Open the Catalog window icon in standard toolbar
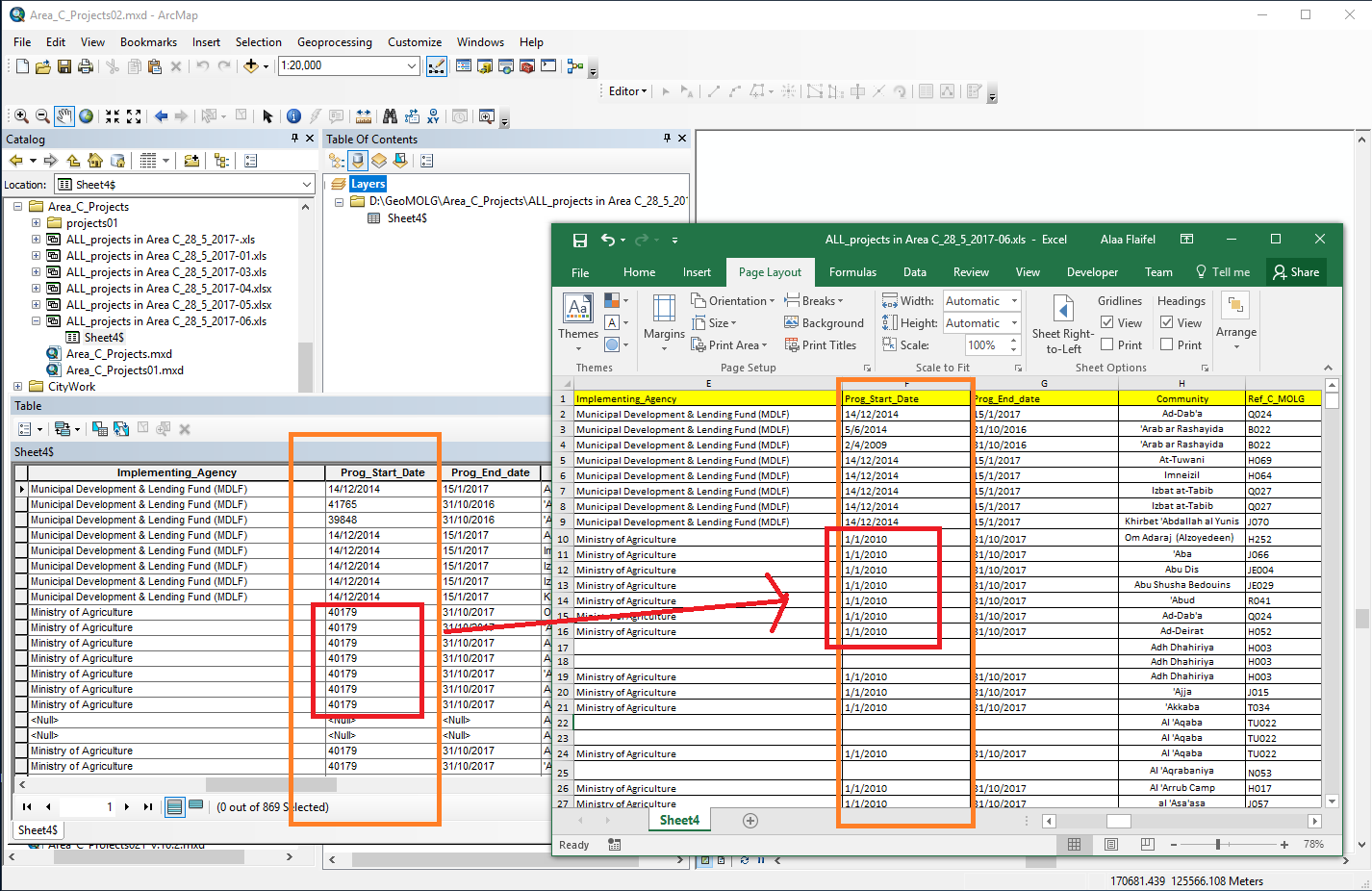Viewport: 1372px width, 891px height. pyautogui.click(x=484, y=66)
